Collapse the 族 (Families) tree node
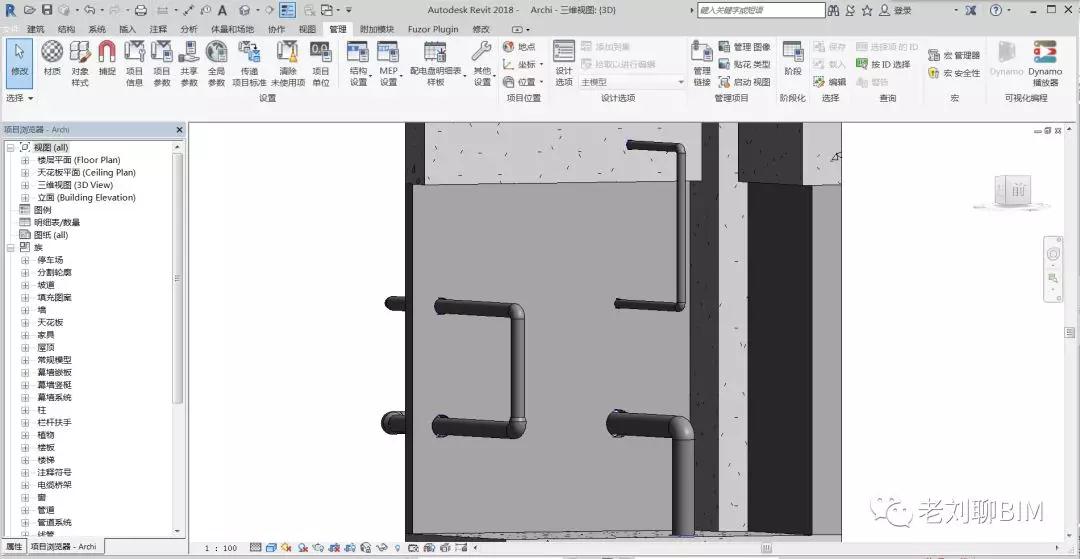 coord(10,247)
